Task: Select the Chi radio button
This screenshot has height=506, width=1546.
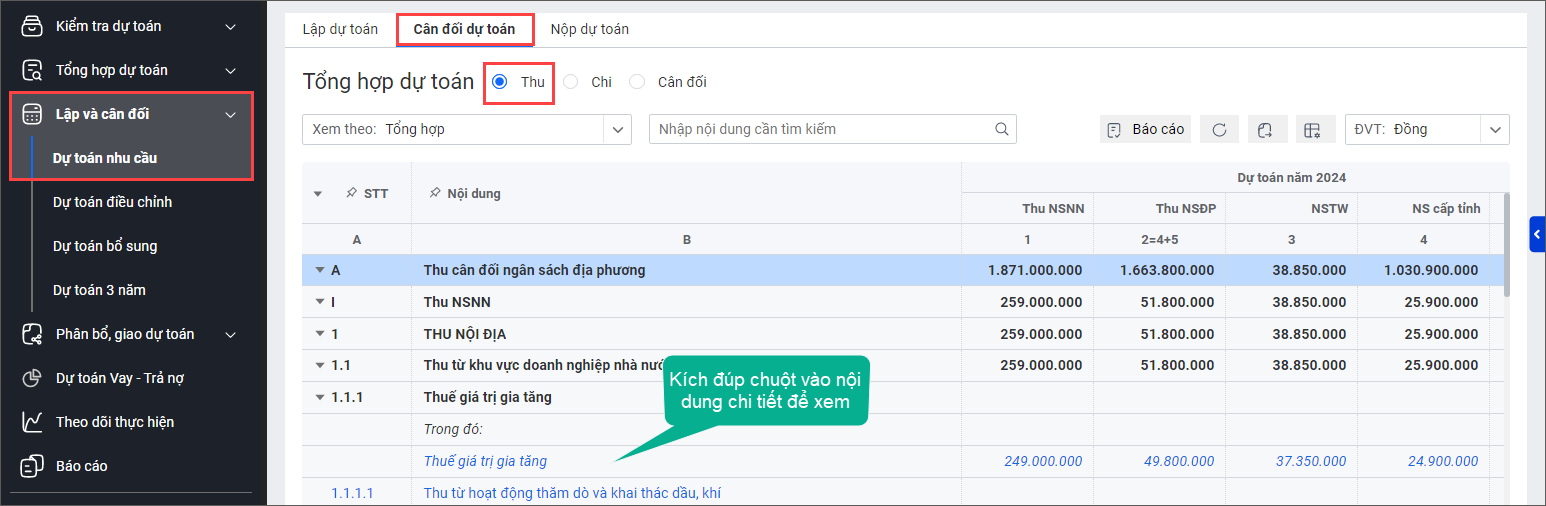Action: coord(571,82)
